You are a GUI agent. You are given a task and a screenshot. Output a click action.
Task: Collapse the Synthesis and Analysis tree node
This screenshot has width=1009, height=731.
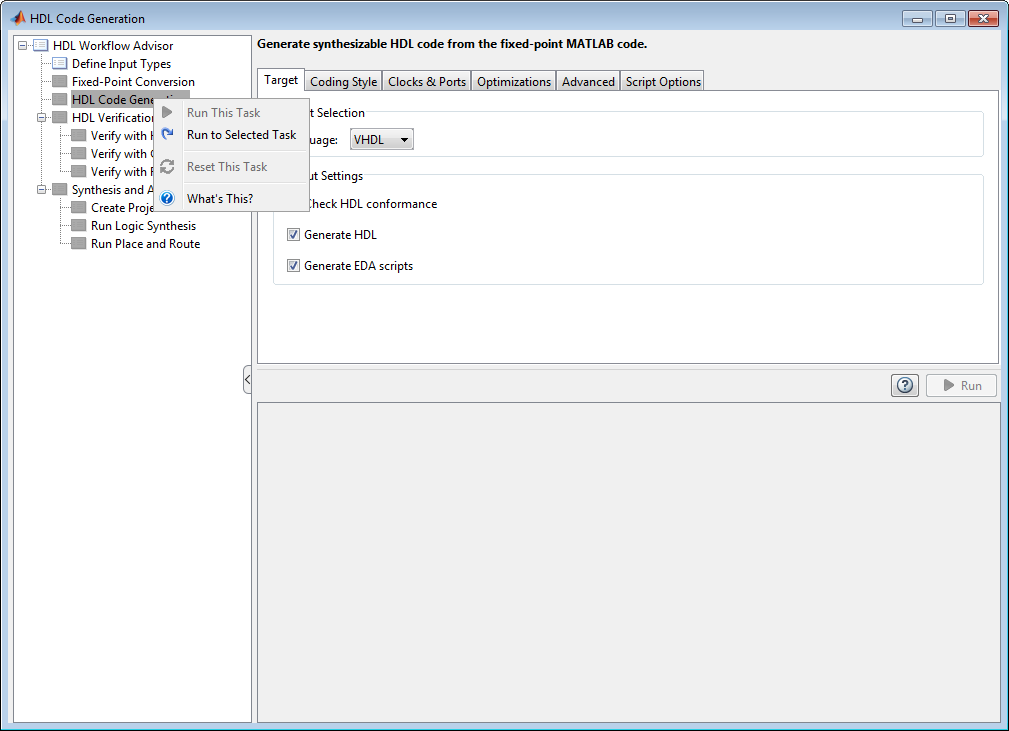[41, 190]
